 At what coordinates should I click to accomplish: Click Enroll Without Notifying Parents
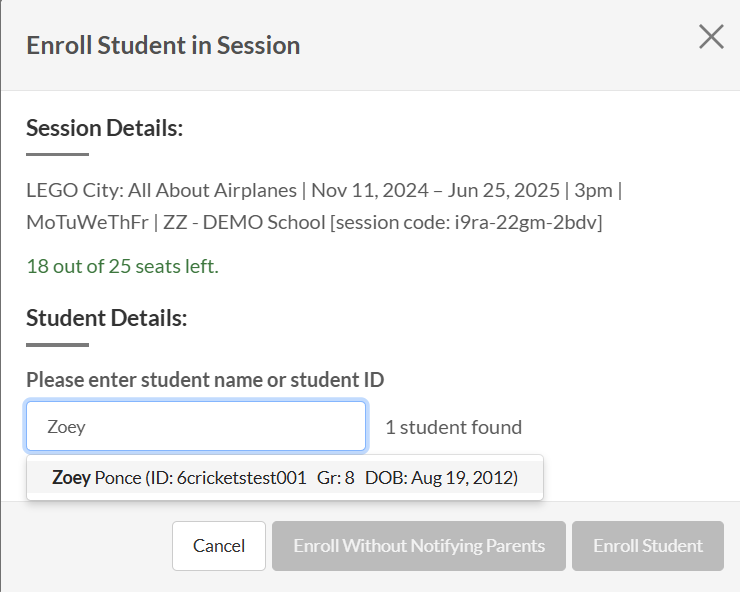coord(418,546)
